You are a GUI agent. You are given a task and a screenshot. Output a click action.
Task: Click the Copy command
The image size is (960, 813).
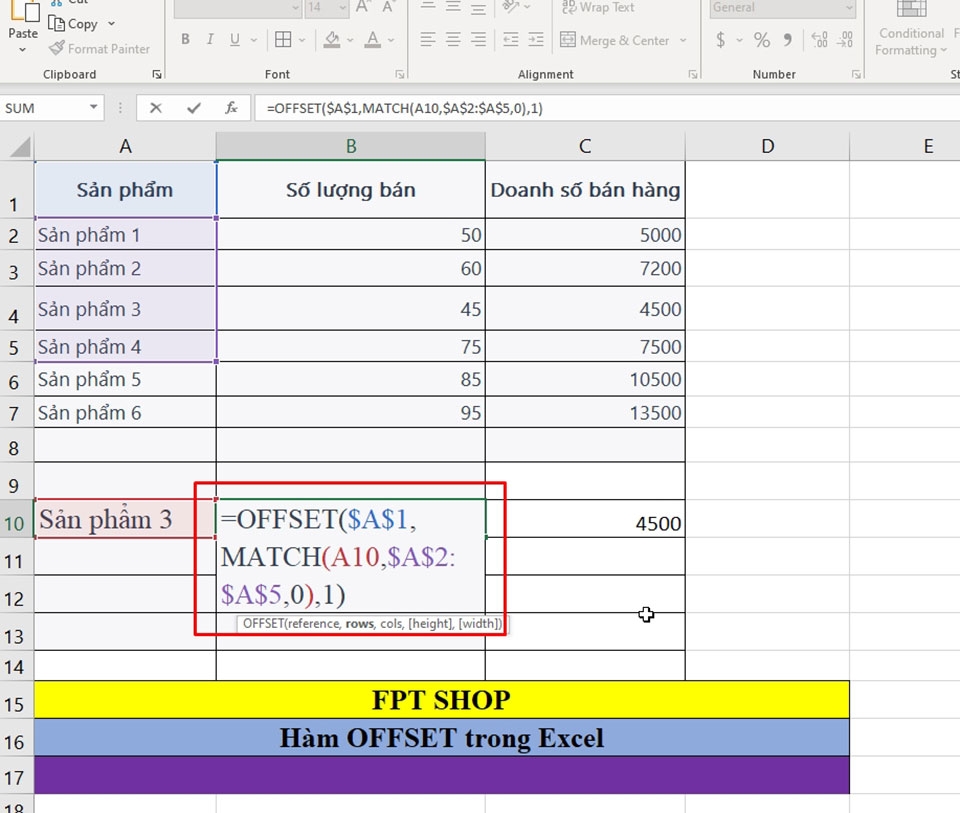point(73,24)
